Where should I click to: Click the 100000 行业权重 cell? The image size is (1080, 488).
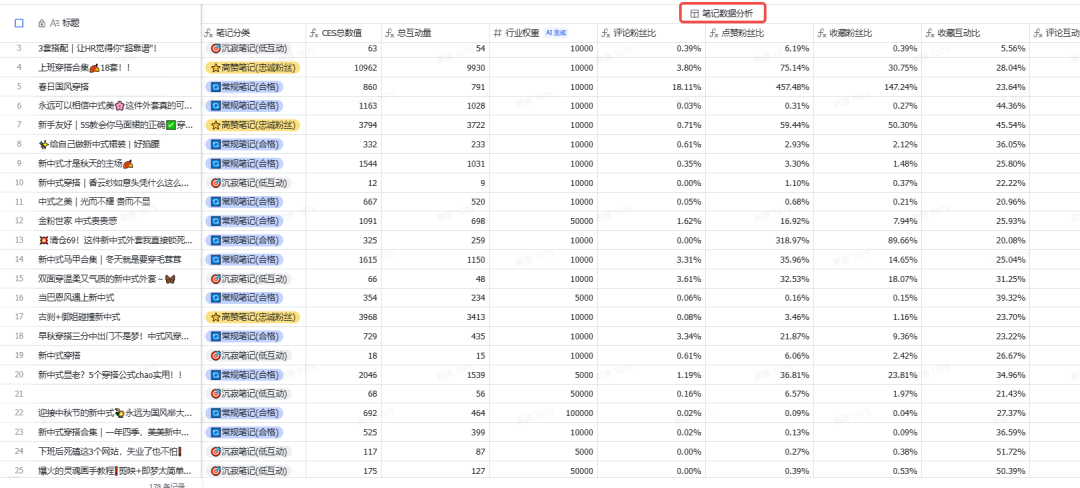(x=543, y=413)
